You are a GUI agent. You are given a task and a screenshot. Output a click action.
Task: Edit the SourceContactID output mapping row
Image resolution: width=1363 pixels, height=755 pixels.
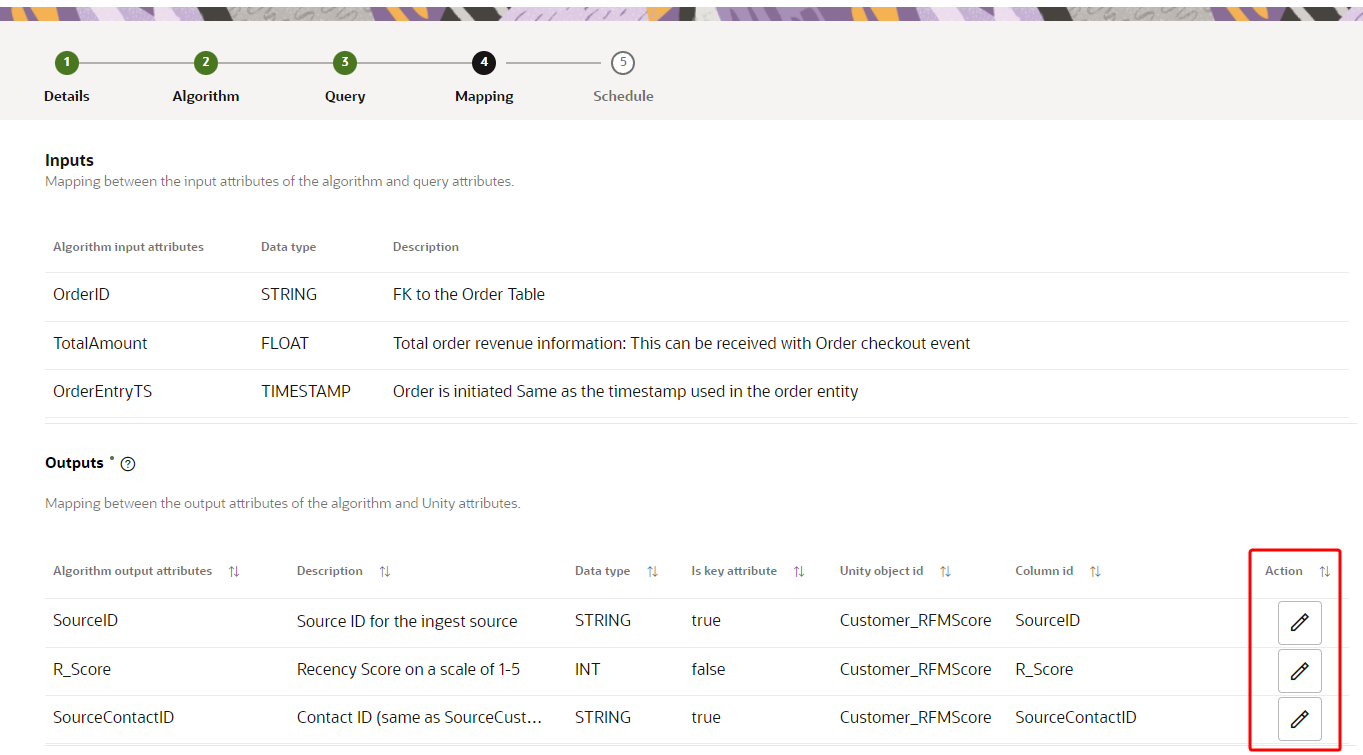[1299, 719]
